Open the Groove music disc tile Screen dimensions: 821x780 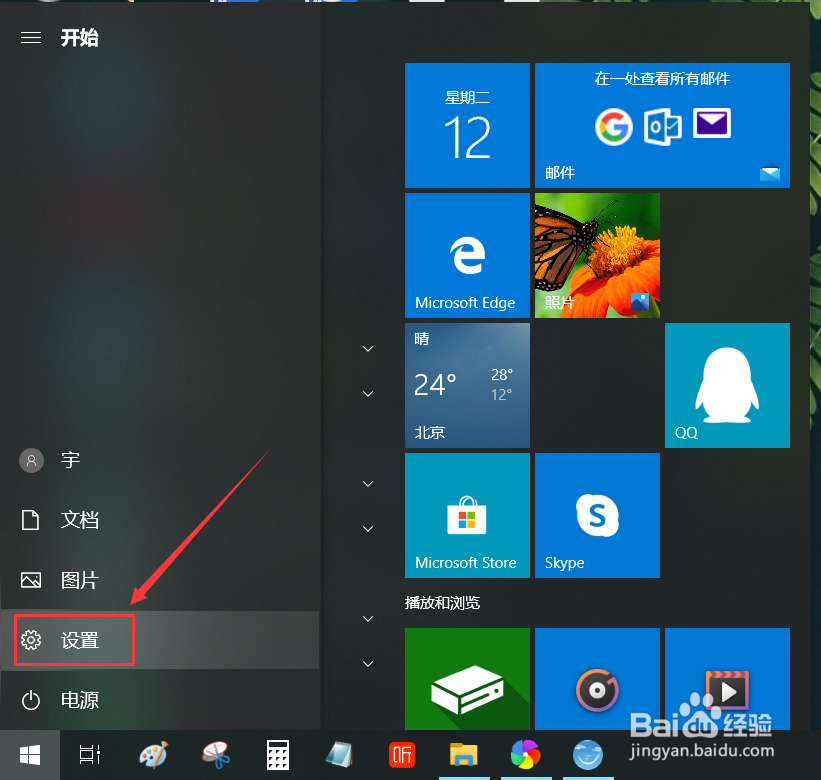(597, 679)
